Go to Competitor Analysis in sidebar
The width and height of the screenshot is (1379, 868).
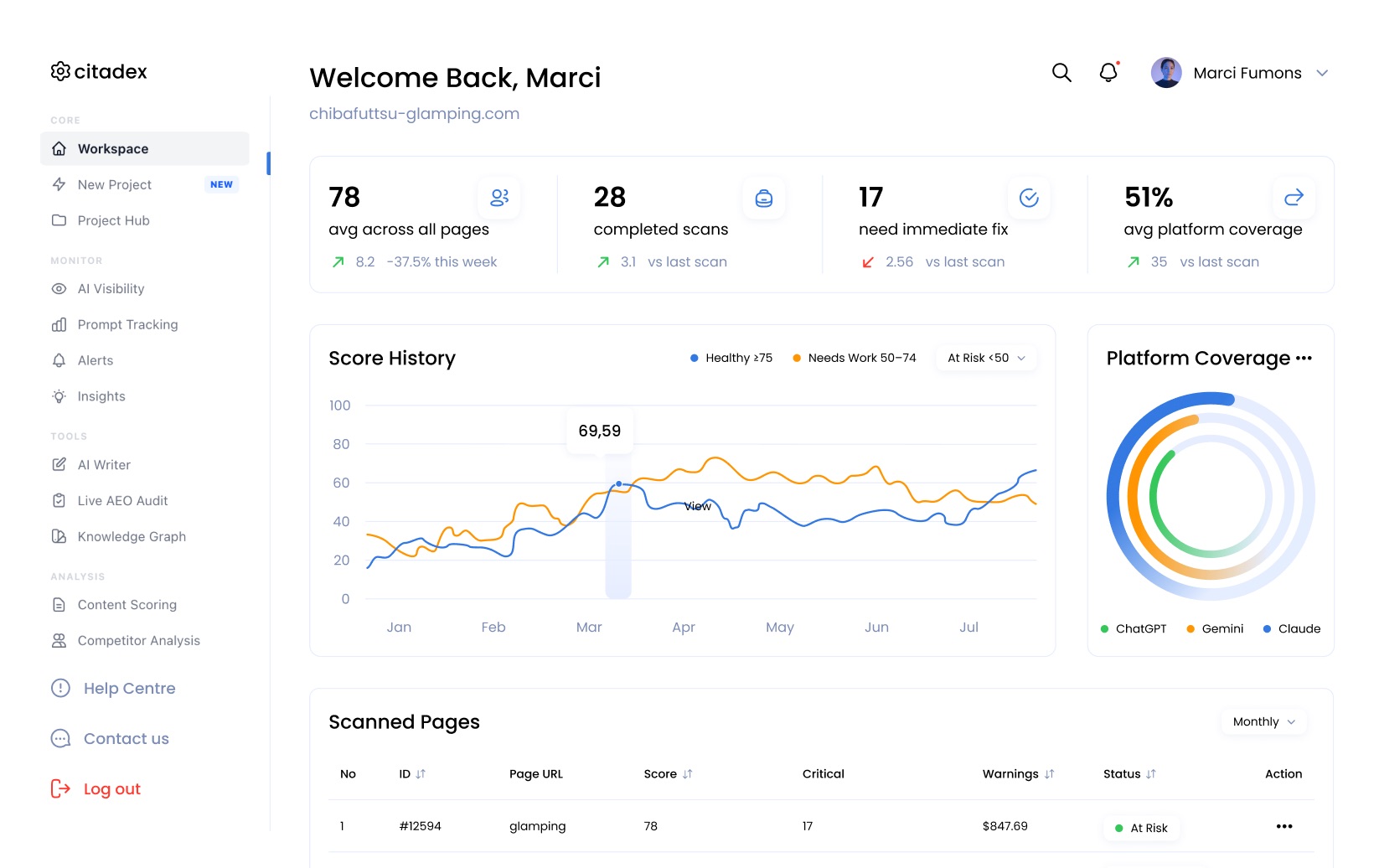tap(138, 641)
